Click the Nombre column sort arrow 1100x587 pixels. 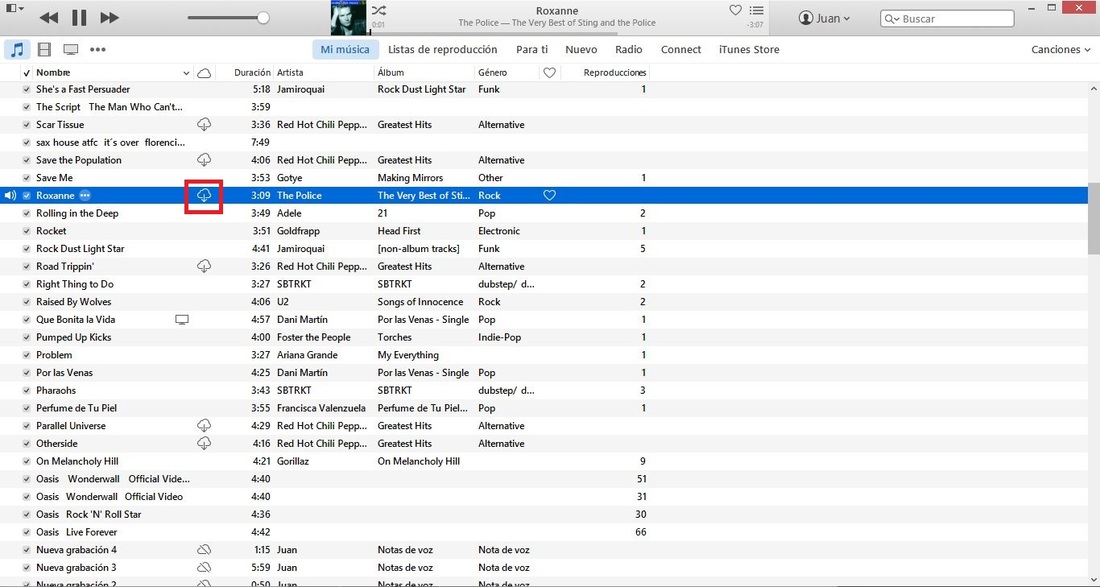(x=186, y=73)
